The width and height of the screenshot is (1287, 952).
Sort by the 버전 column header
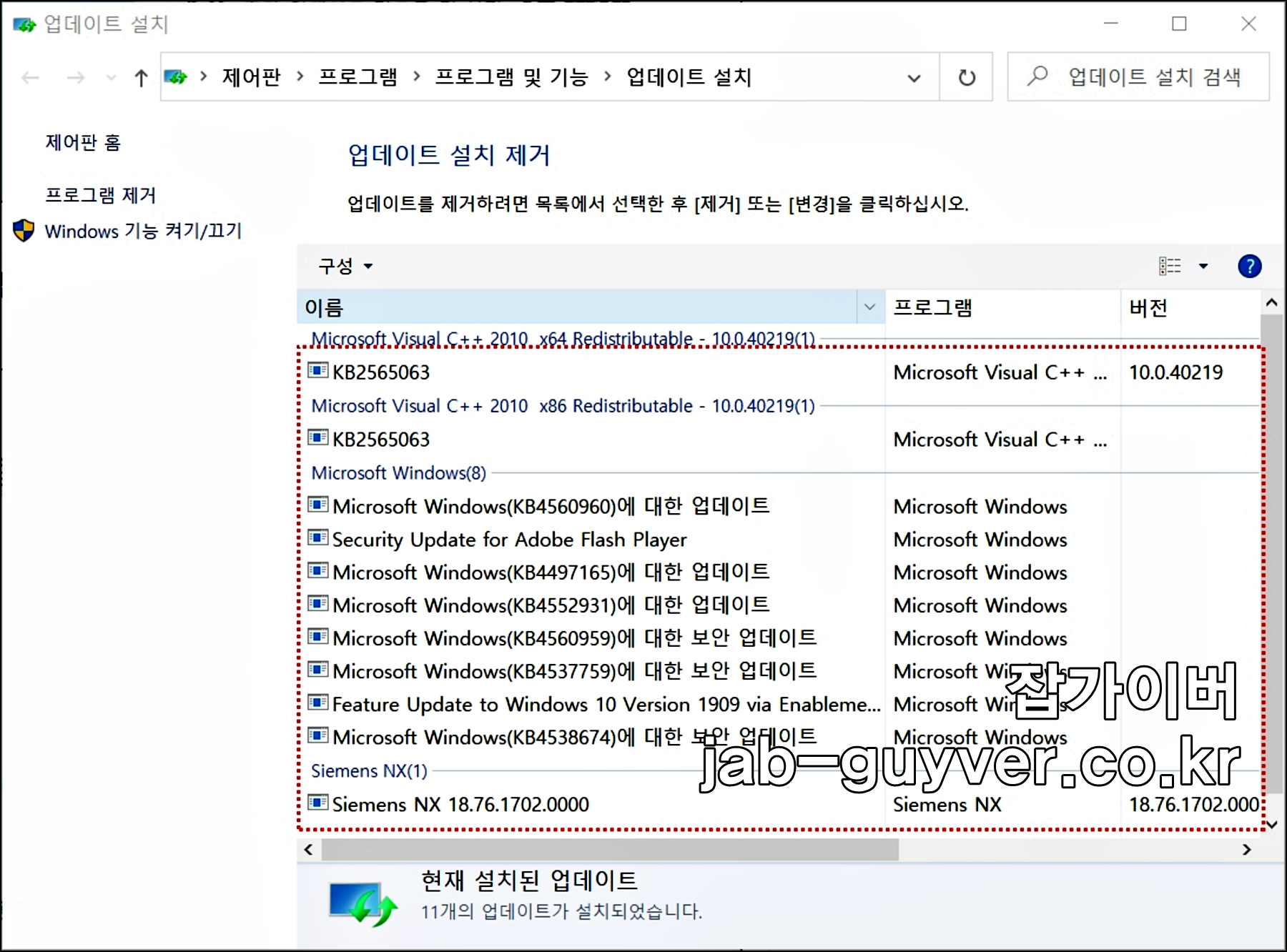[x=1190, y=307]
